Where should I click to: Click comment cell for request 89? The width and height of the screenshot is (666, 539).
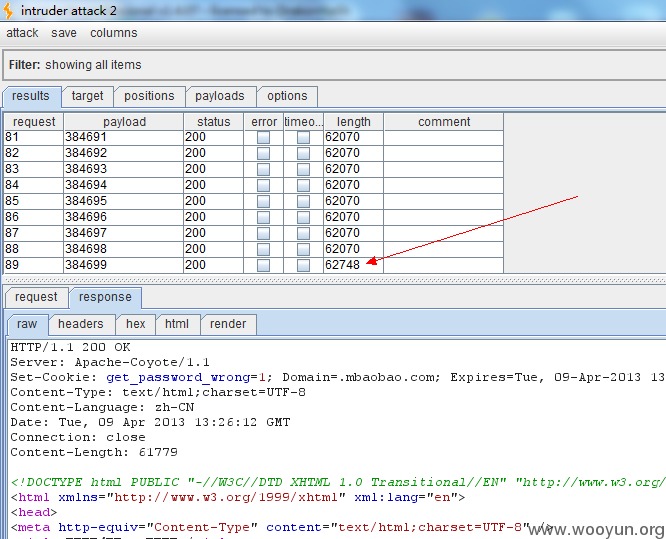[x=443, y=265]
